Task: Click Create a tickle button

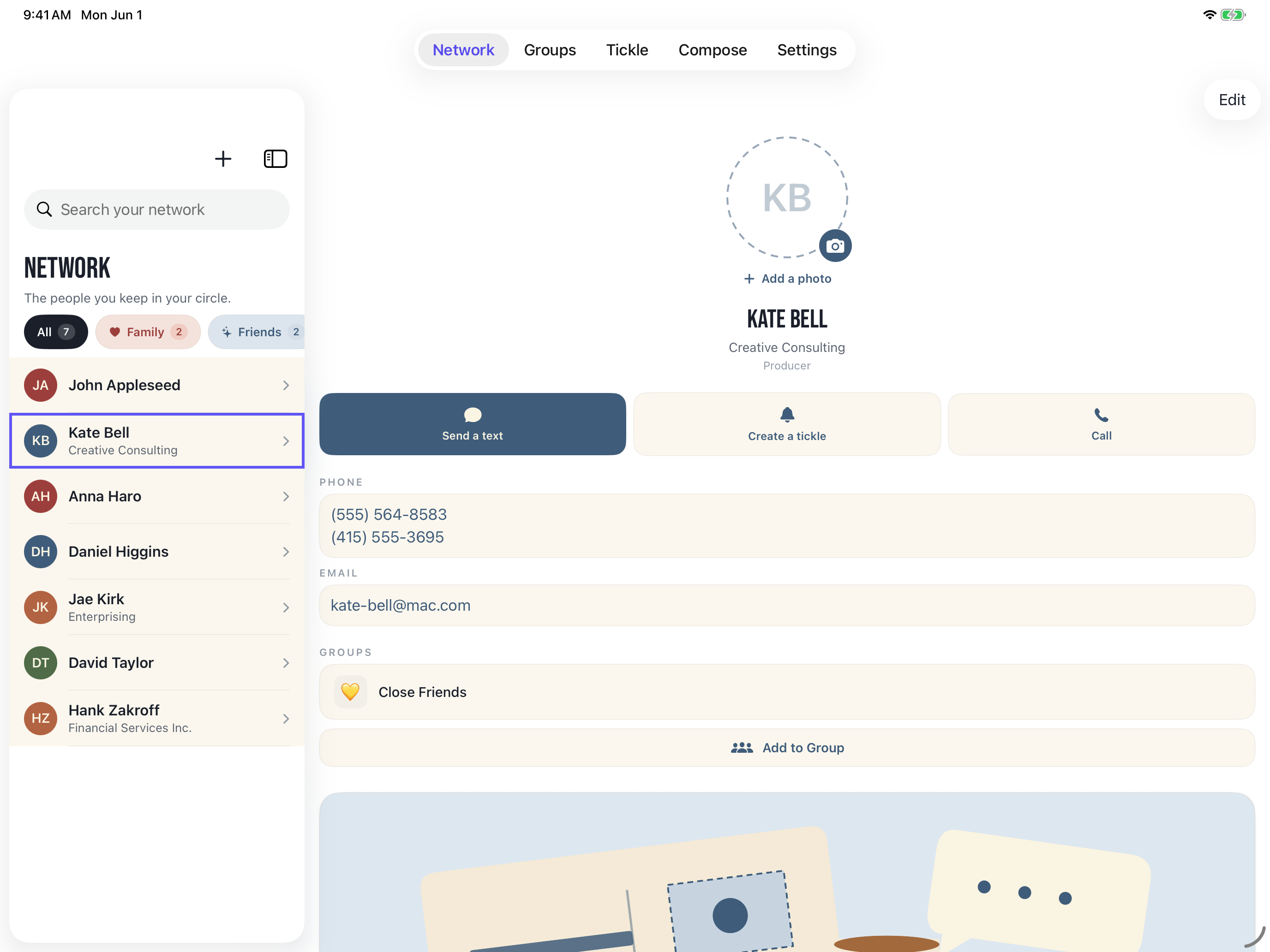Action: click(x=787, y=424)
